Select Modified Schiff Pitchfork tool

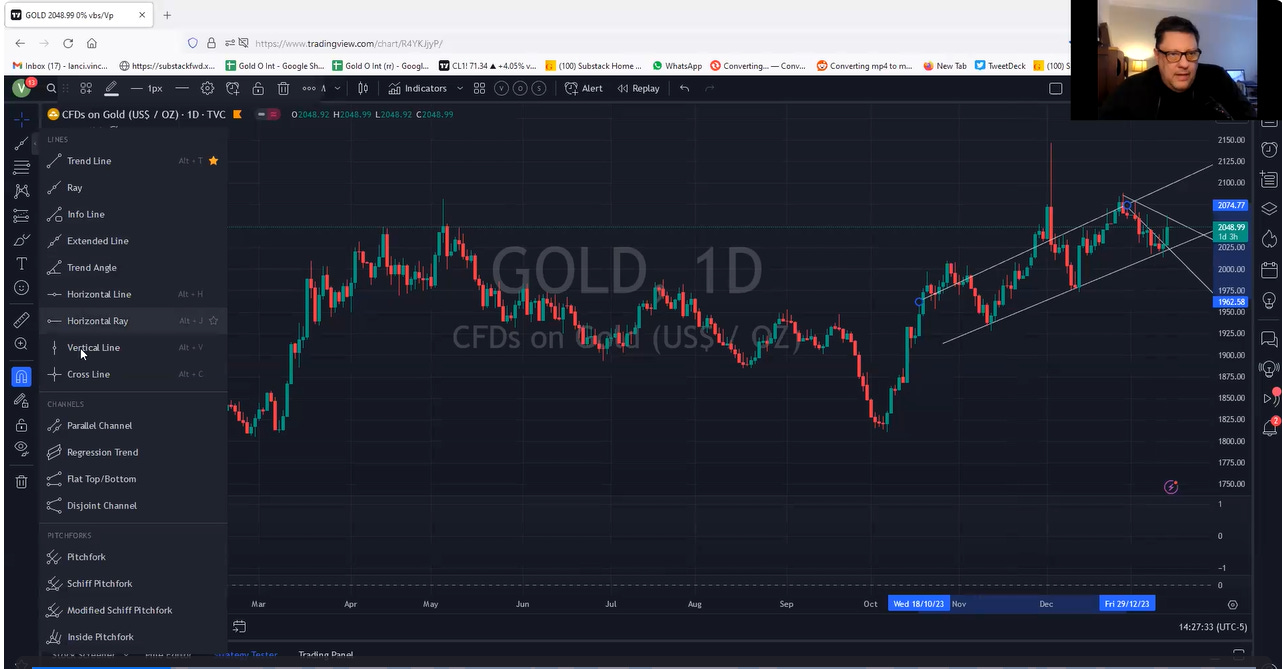coord(132,610)
